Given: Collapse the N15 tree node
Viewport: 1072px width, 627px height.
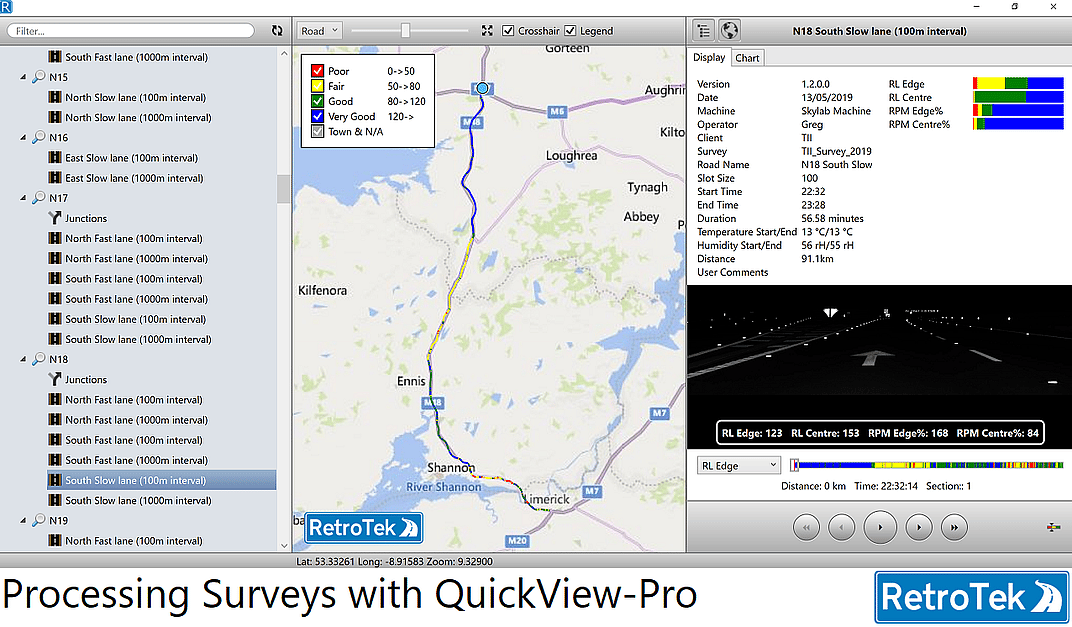Looking at the screenshot, I should tap(23, 77).
